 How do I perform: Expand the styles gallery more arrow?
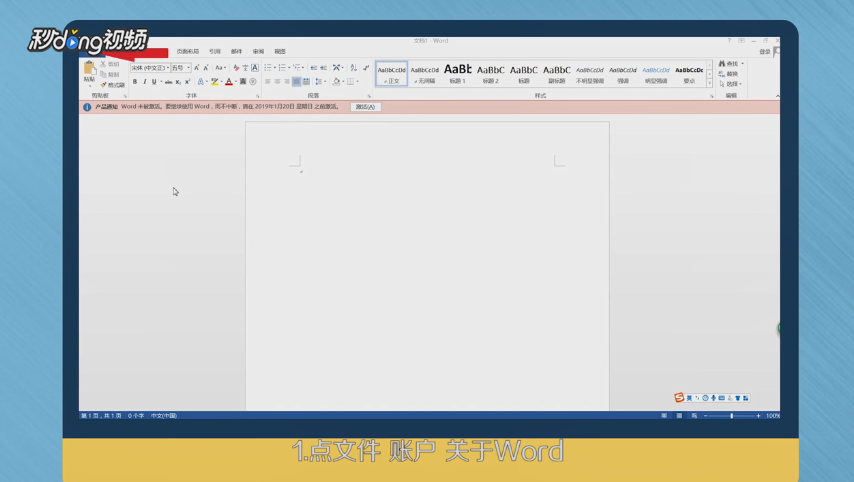click(x=709, y=84)
